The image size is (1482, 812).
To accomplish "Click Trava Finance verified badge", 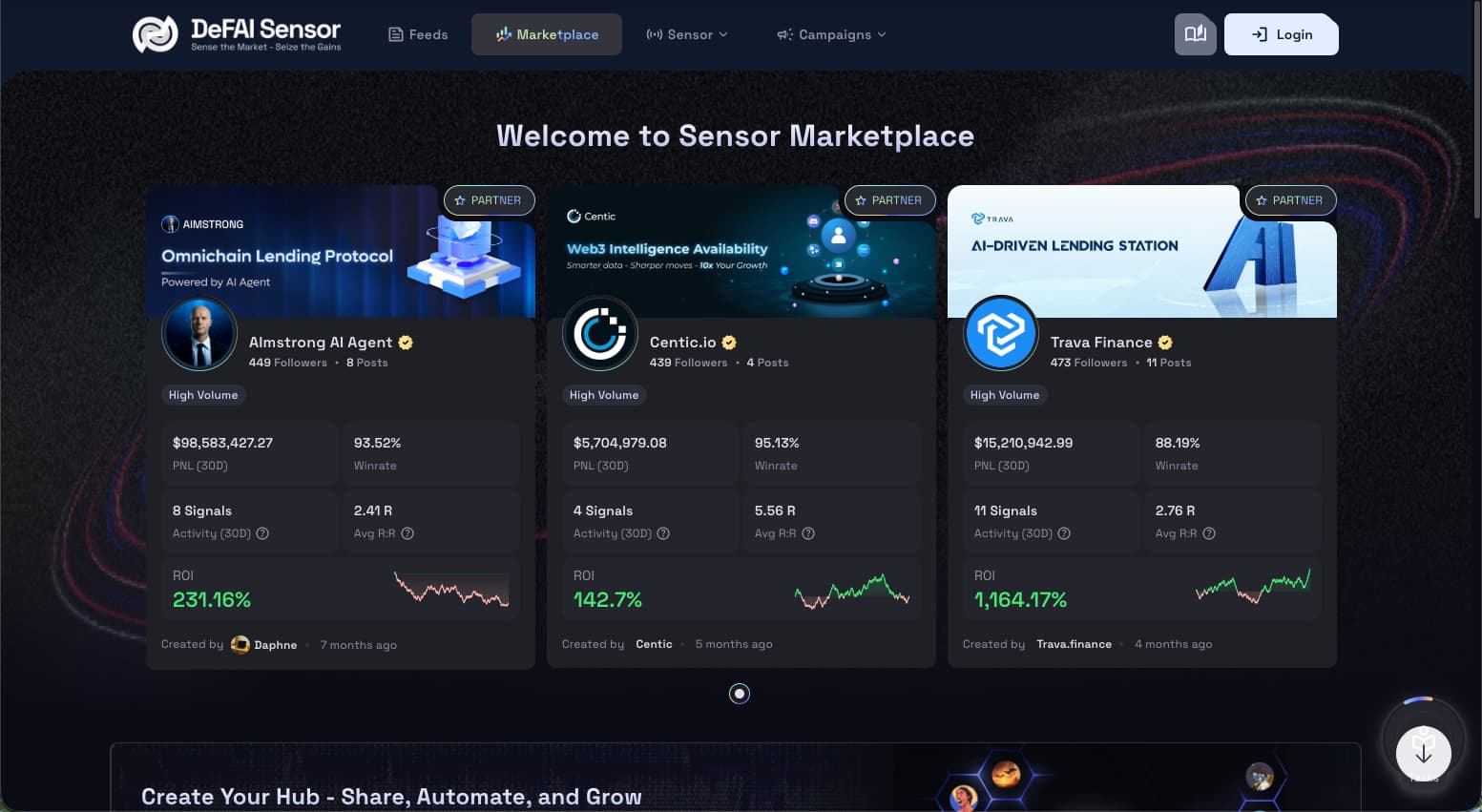I will tap(1165, 343).
